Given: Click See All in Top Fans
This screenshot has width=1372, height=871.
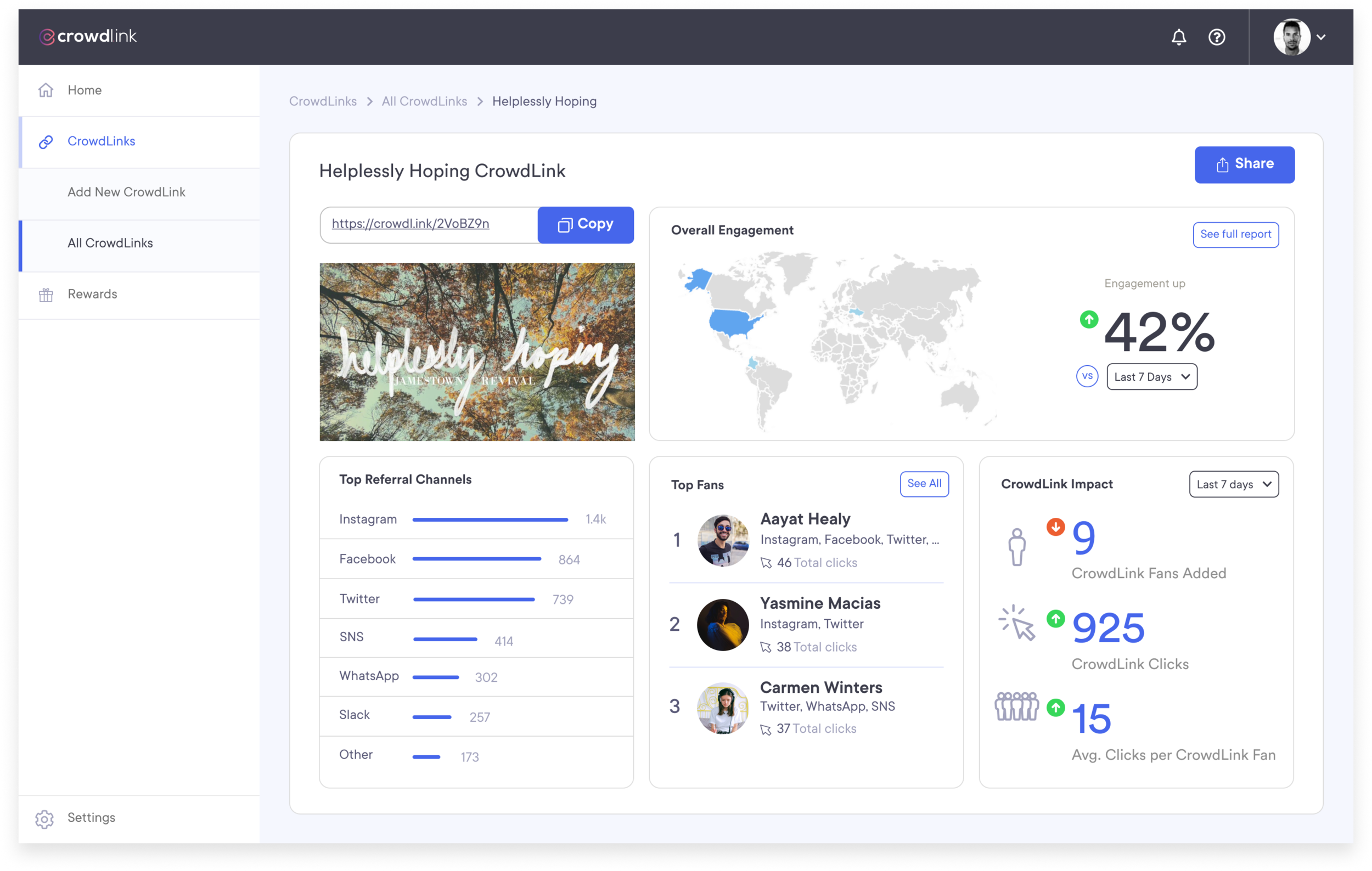Looking at the screenshot, I should pyautogui.click(x=924, y=484).
